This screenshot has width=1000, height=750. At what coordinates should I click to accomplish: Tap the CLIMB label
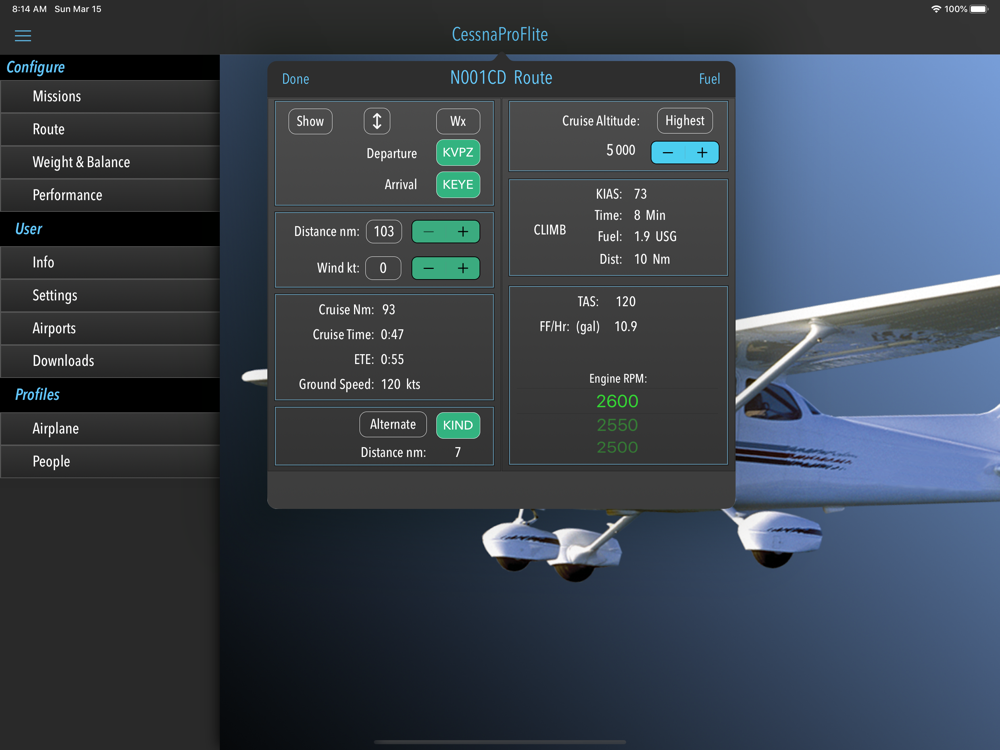pos(550,230)
